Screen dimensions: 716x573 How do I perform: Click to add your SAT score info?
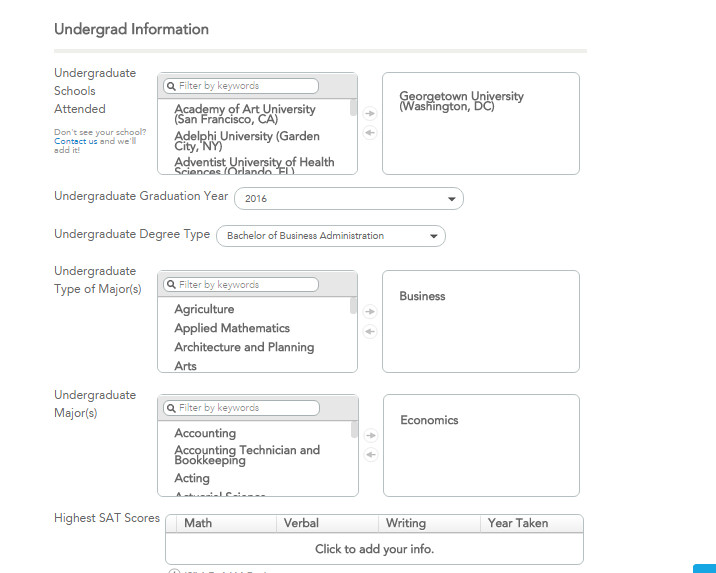pyautogui.click(x=374, y=549)
